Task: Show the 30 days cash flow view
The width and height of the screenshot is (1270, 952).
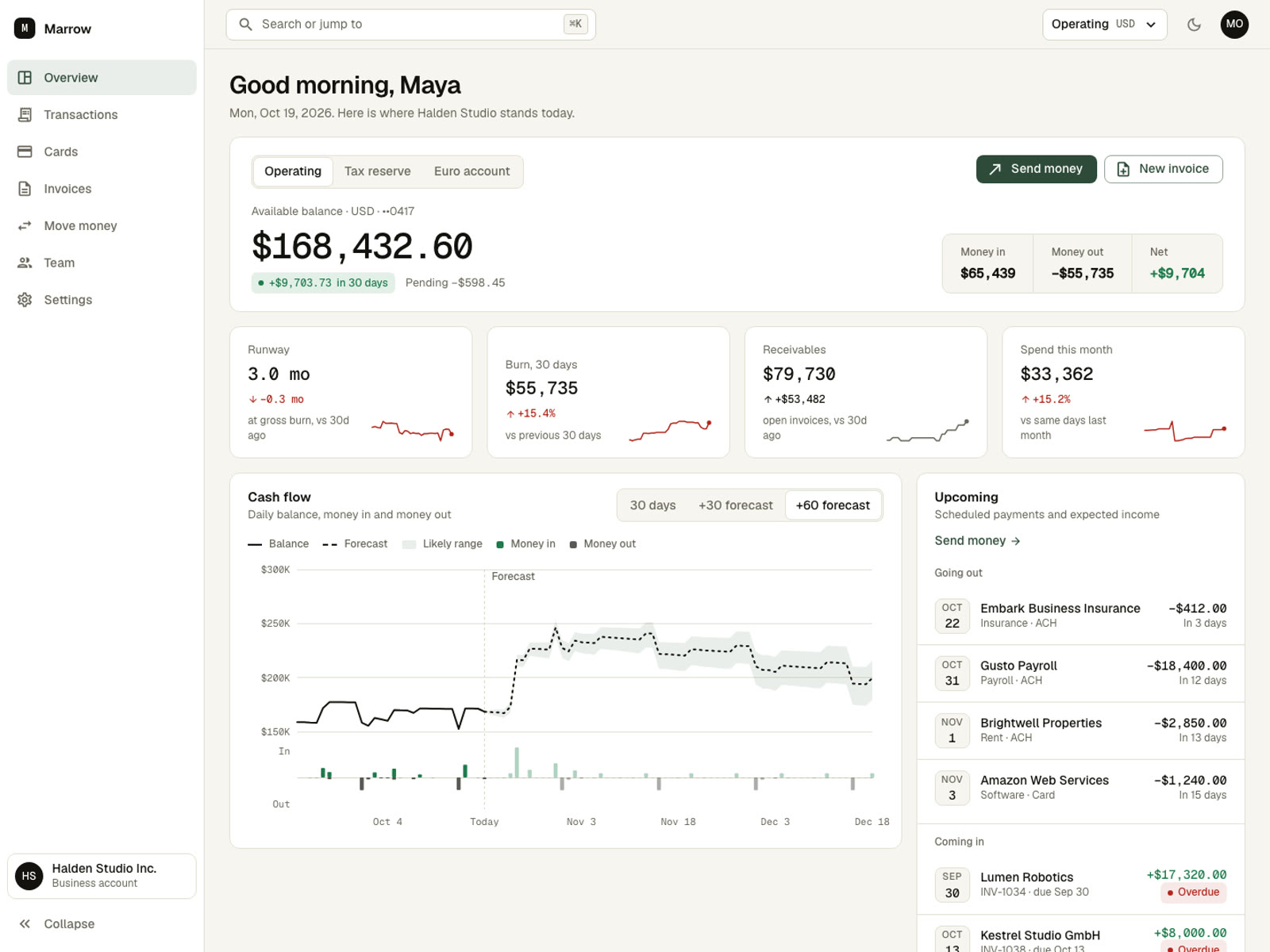Action: click(x=652, y=505)
